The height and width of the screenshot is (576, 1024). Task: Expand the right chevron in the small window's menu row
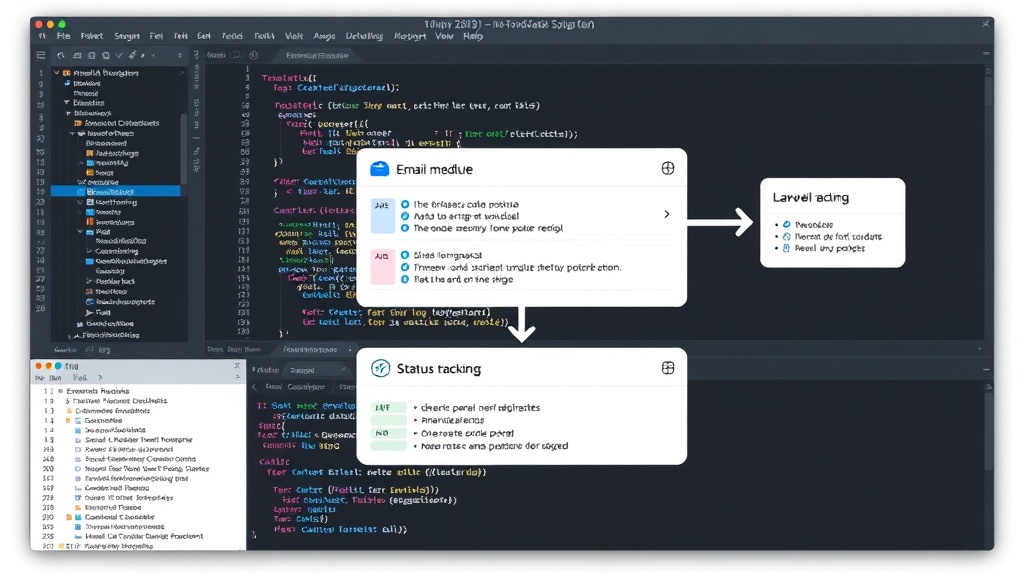pyautogui.click(x=100, y=377)
